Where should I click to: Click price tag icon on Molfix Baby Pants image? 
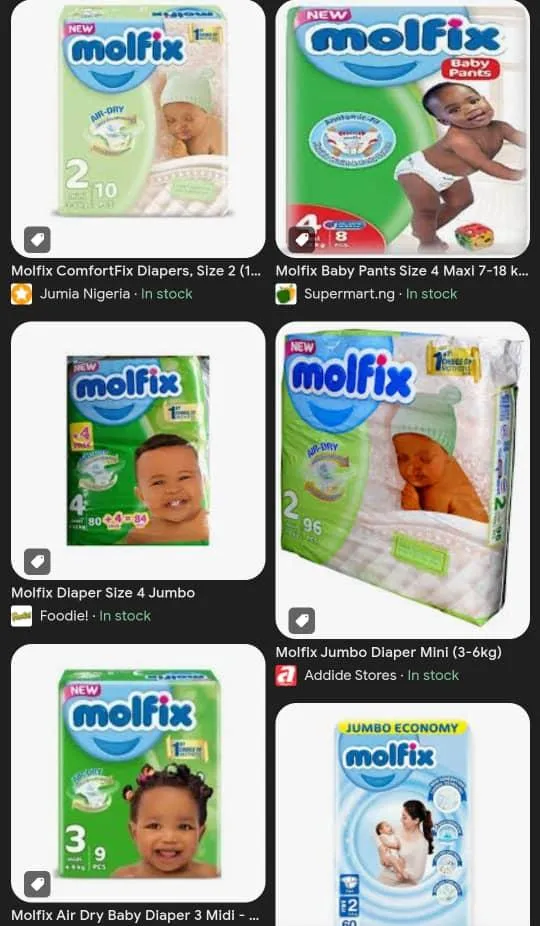pos(301,240)
